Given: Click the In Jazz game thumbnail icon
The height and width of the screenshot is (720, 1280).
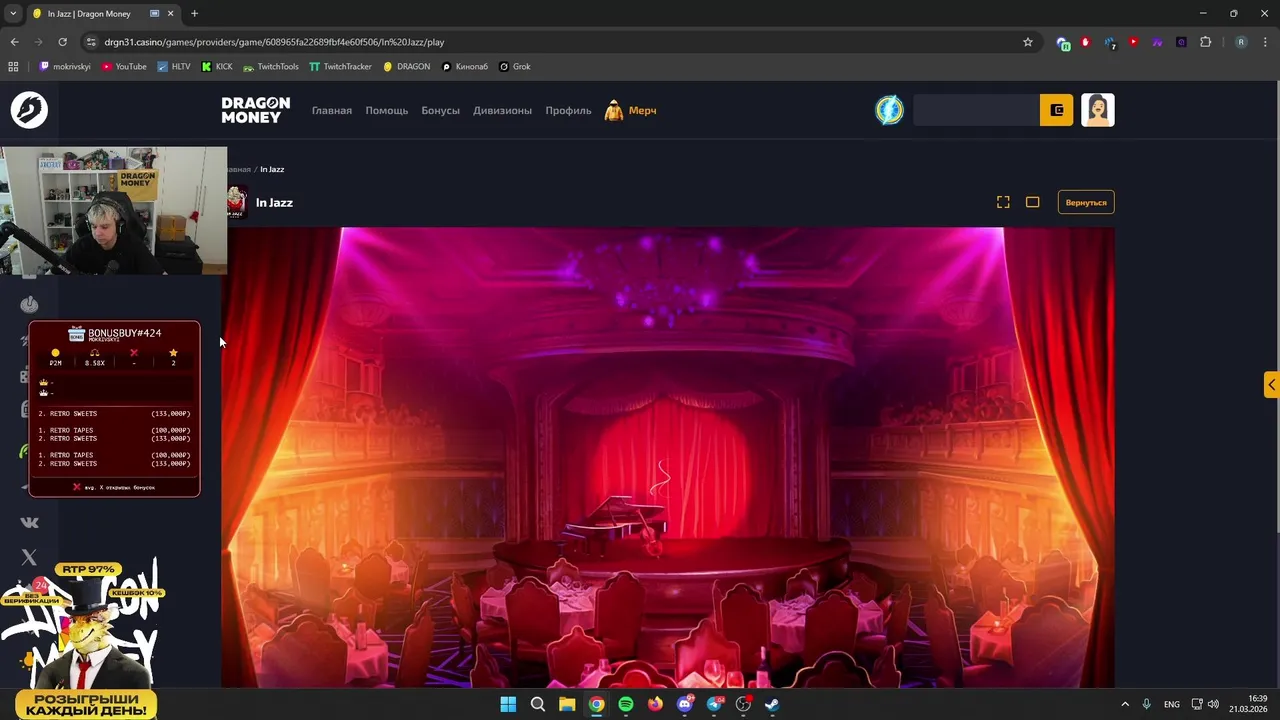Looking at the screenshot, I should 237,203.
